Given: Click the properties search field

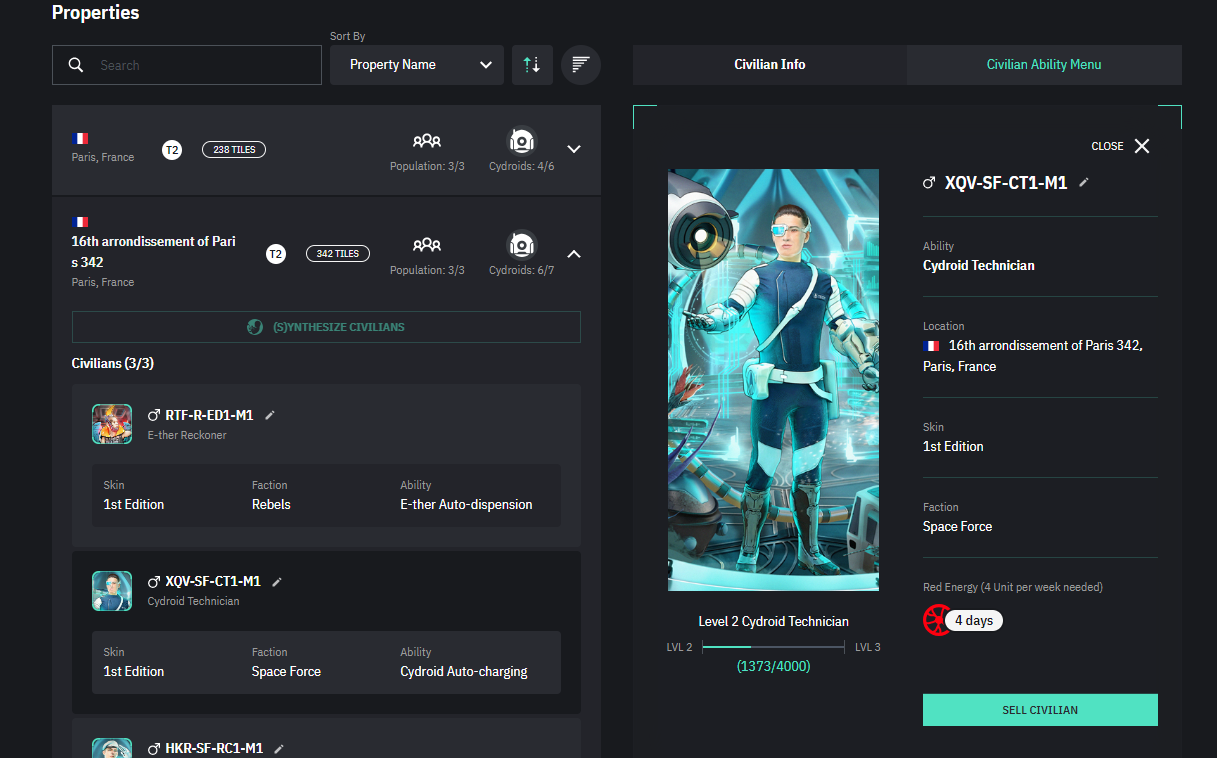Looking at the screenshot, I should [x=187, y=65].
